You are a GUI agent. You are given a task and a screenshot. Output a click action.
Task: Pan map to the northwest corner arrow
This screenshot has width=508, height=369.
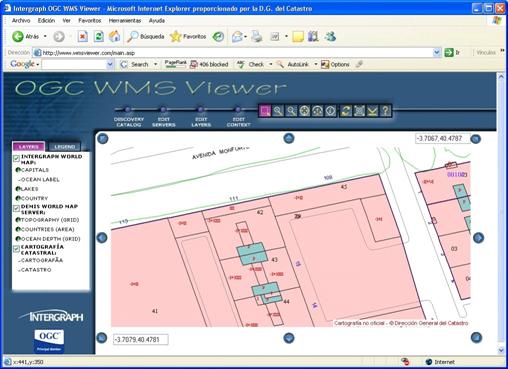pyautogui.click(x=103, y=138)
